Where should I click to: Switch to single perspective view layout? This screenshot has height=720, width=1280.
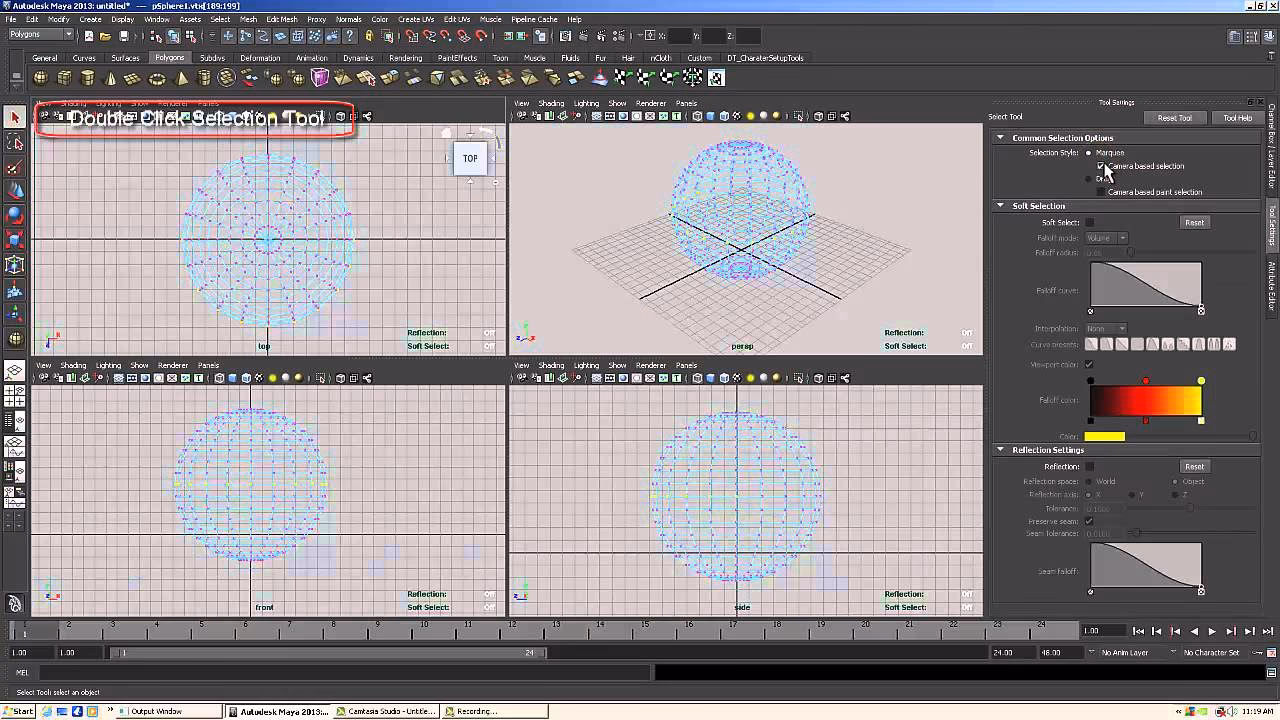tap(14, 372)
